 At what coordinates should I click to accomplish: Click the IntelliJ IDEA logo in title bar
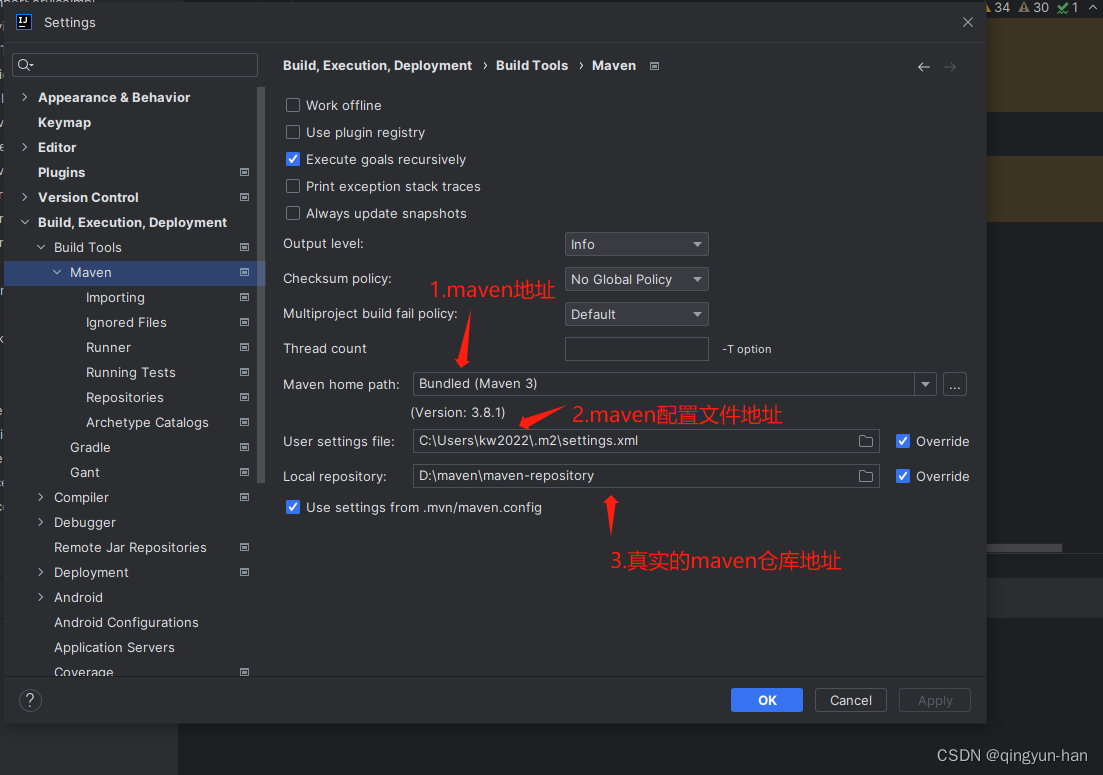point(24,22)
